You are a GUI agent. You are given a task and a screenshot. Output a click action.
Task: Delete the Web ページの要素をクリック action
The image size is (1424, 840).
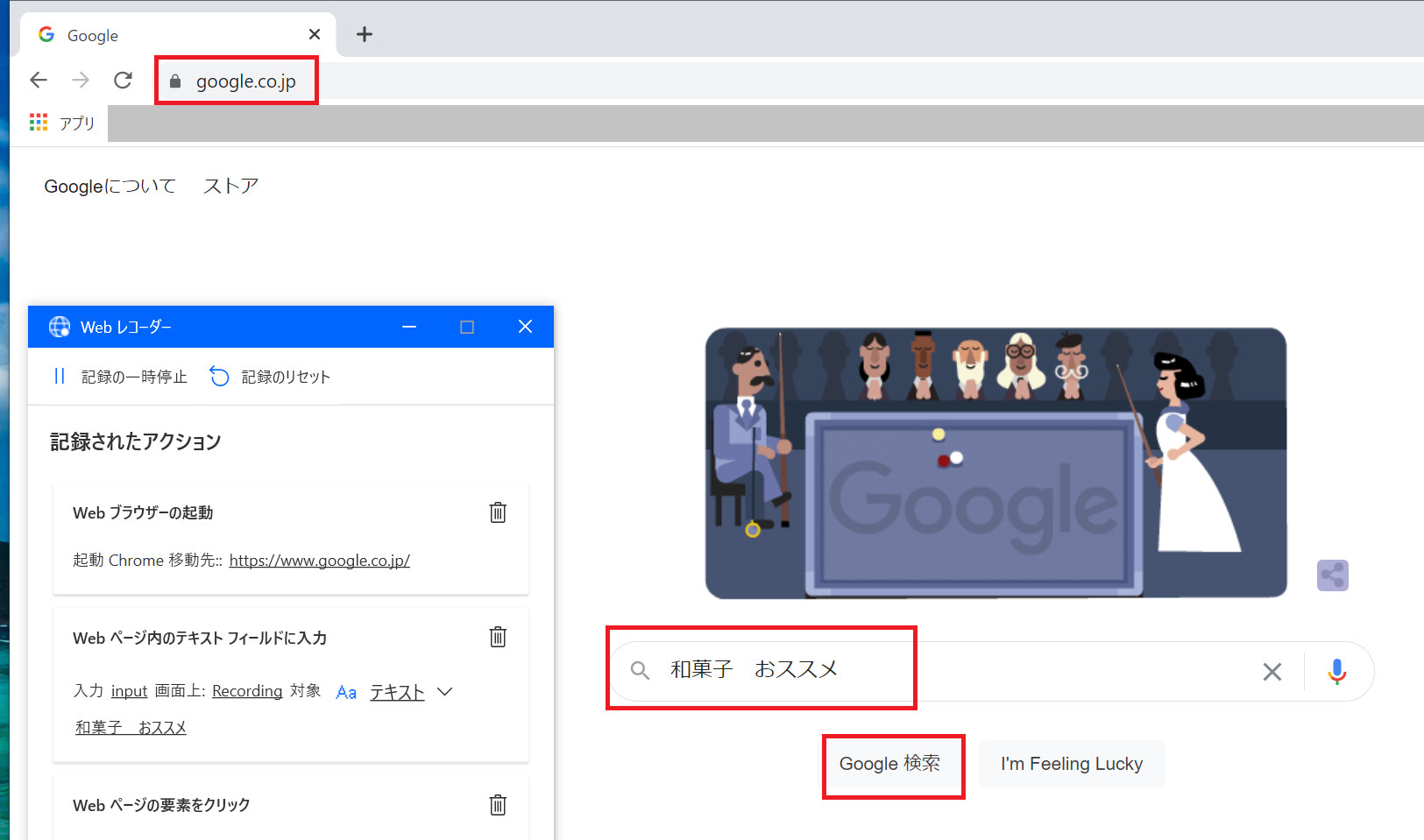tap(498, 805)
